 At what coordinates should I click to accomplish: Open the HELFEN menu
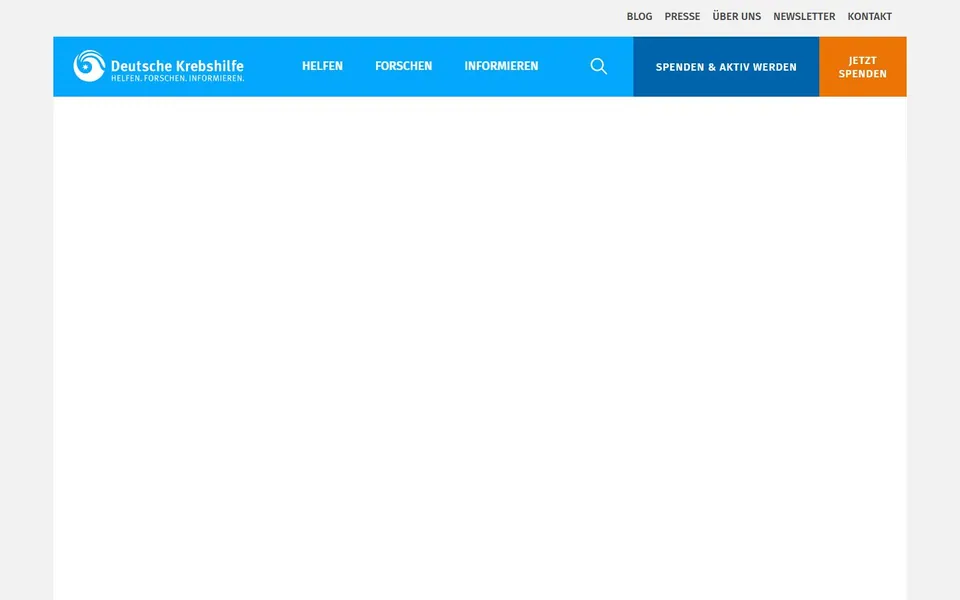pyautogui.click(x=322, y=66)
